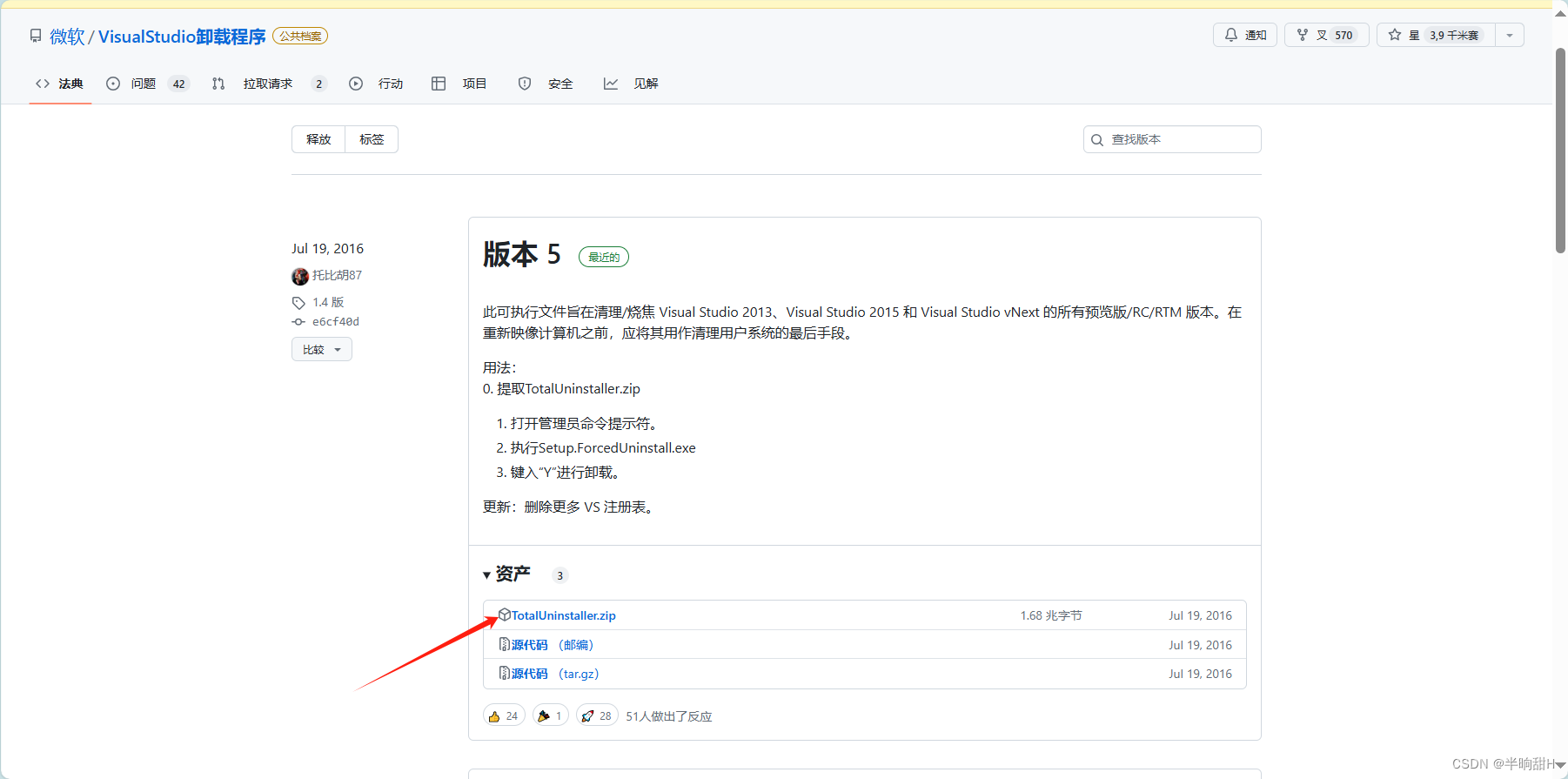Open commit e6cf40d
Image resolution: width=1568 pixels, height=779 pixels.
coord(336,322)
